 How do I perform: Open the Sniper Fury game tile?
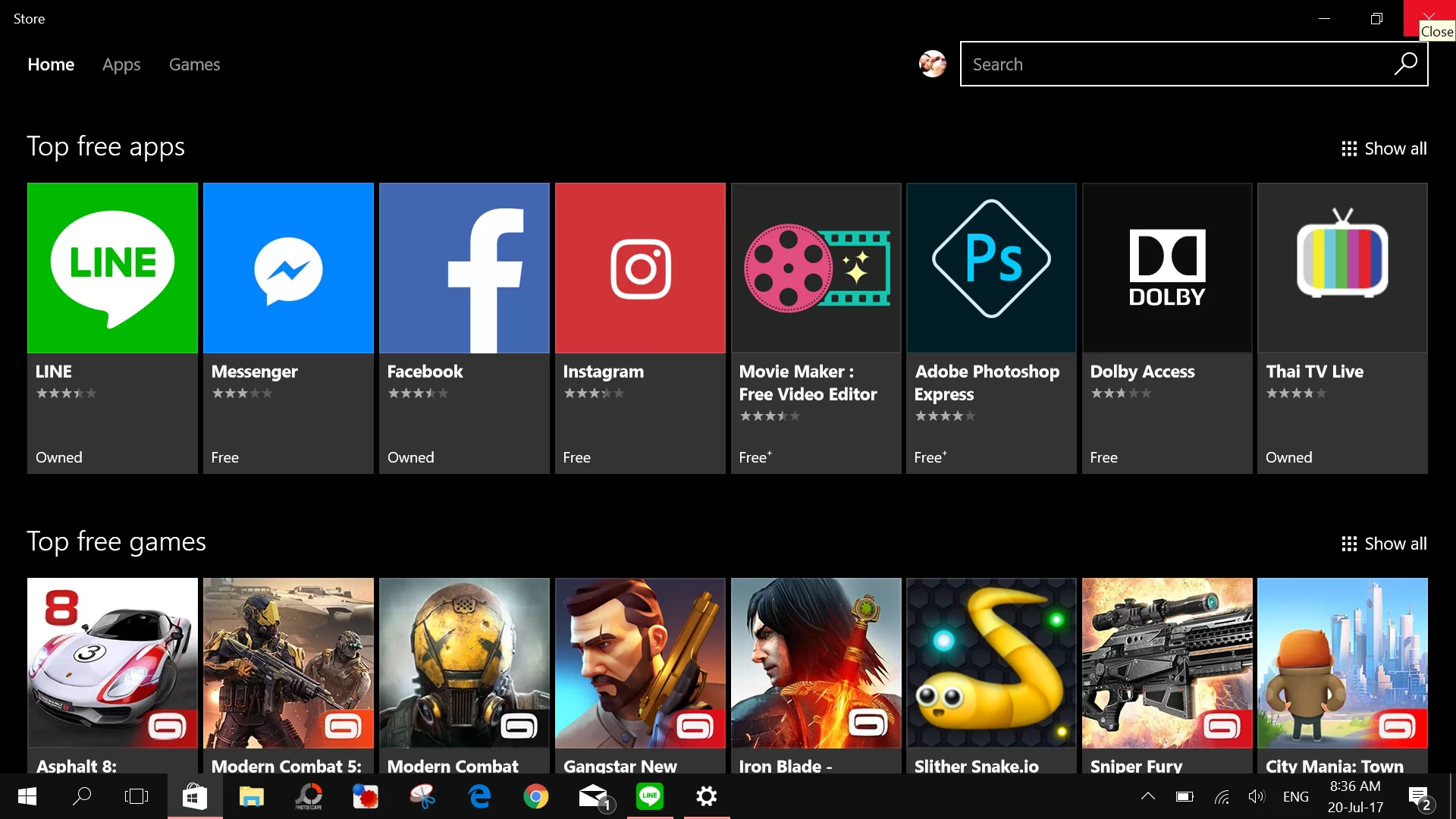tap(1167, 675)
